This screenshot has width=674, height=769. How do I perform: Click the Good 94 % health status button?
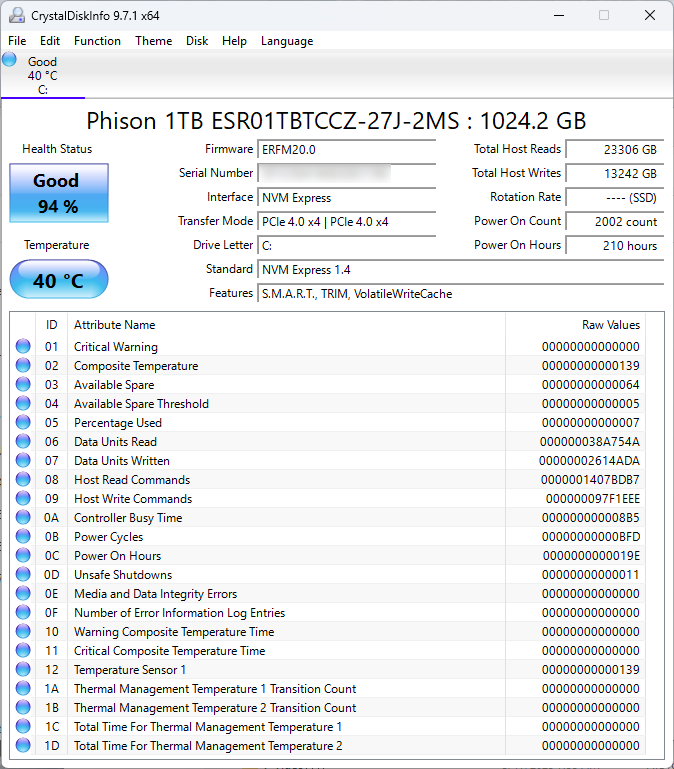coord(59,193)
